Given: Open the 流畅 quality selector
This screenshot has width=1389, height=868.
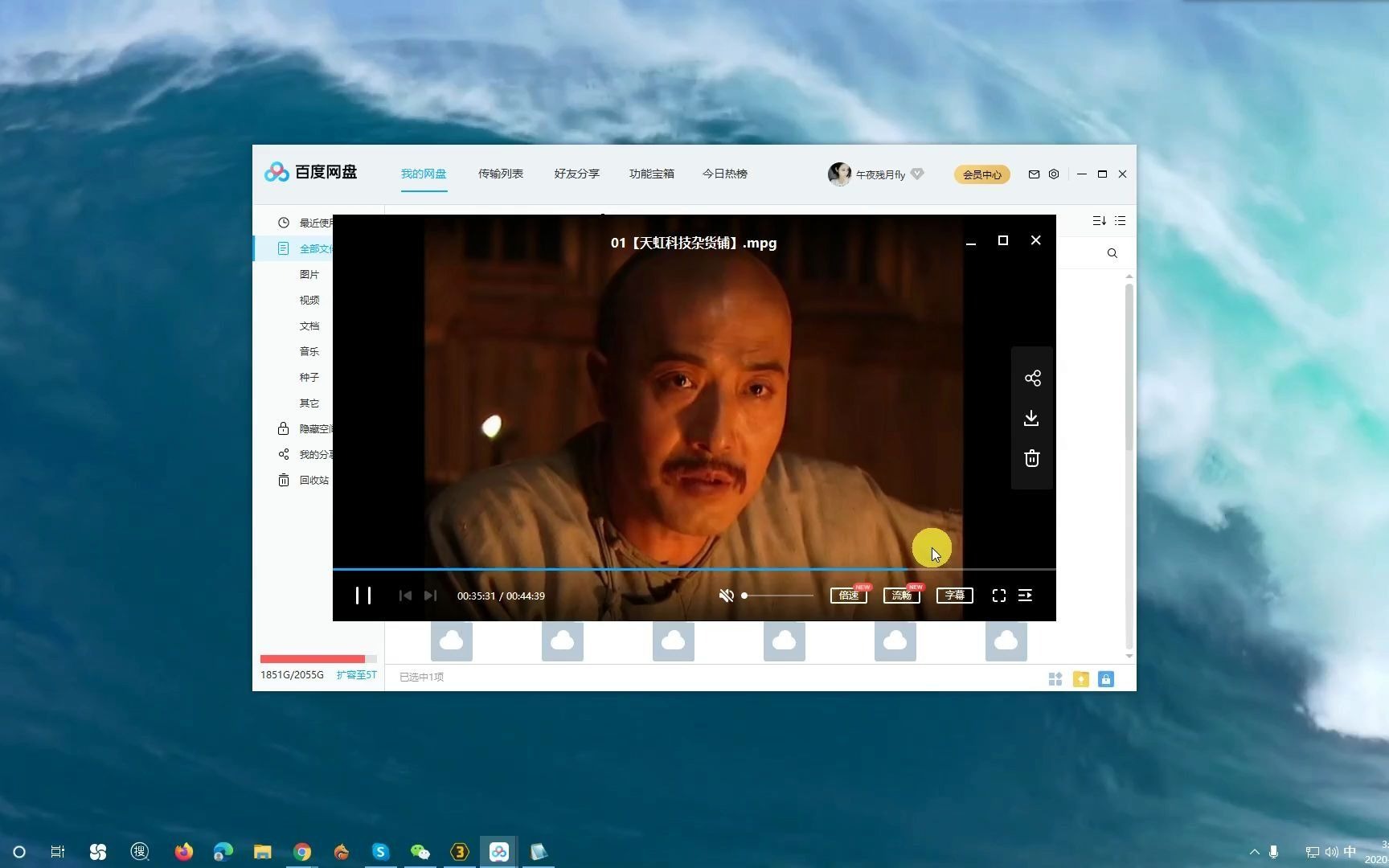Looking at the screenshot, I should pos(902,596).
